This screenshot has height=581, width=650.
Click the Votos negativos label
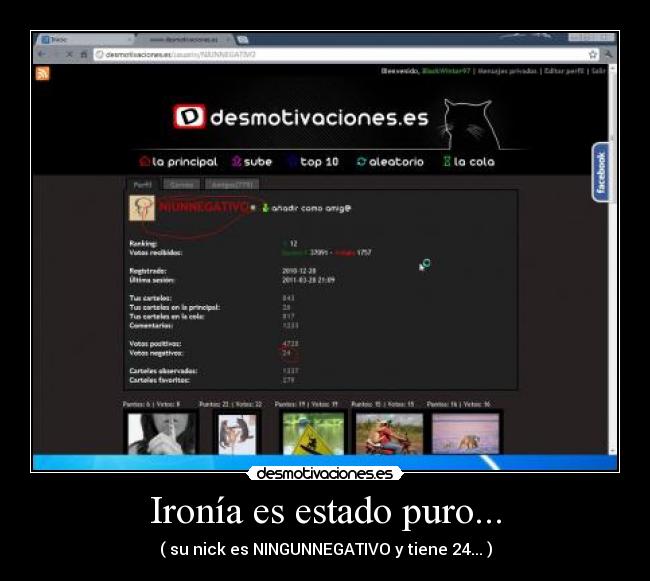click(156, 353)
